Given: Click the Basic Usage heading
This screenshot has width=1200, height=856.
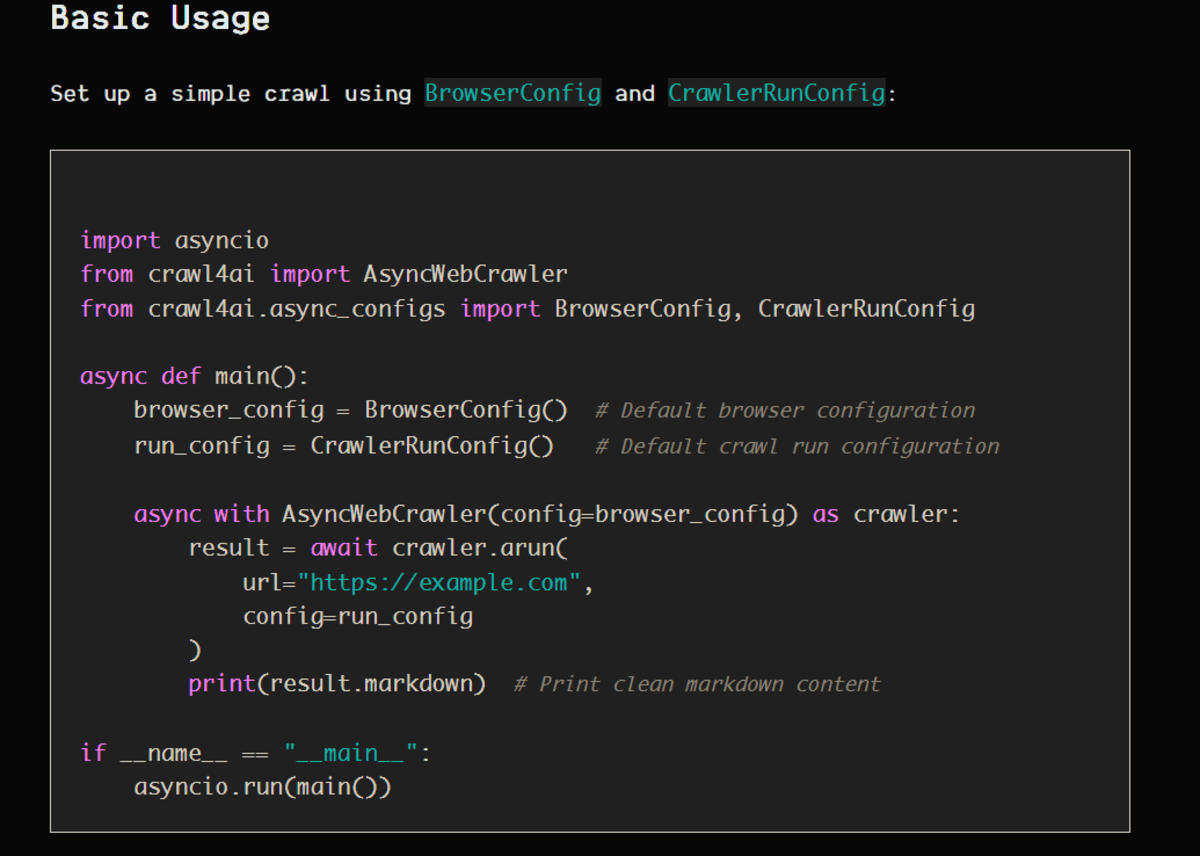Looking at the screenshot, I should pyautogui.click(x=160, y=18).
